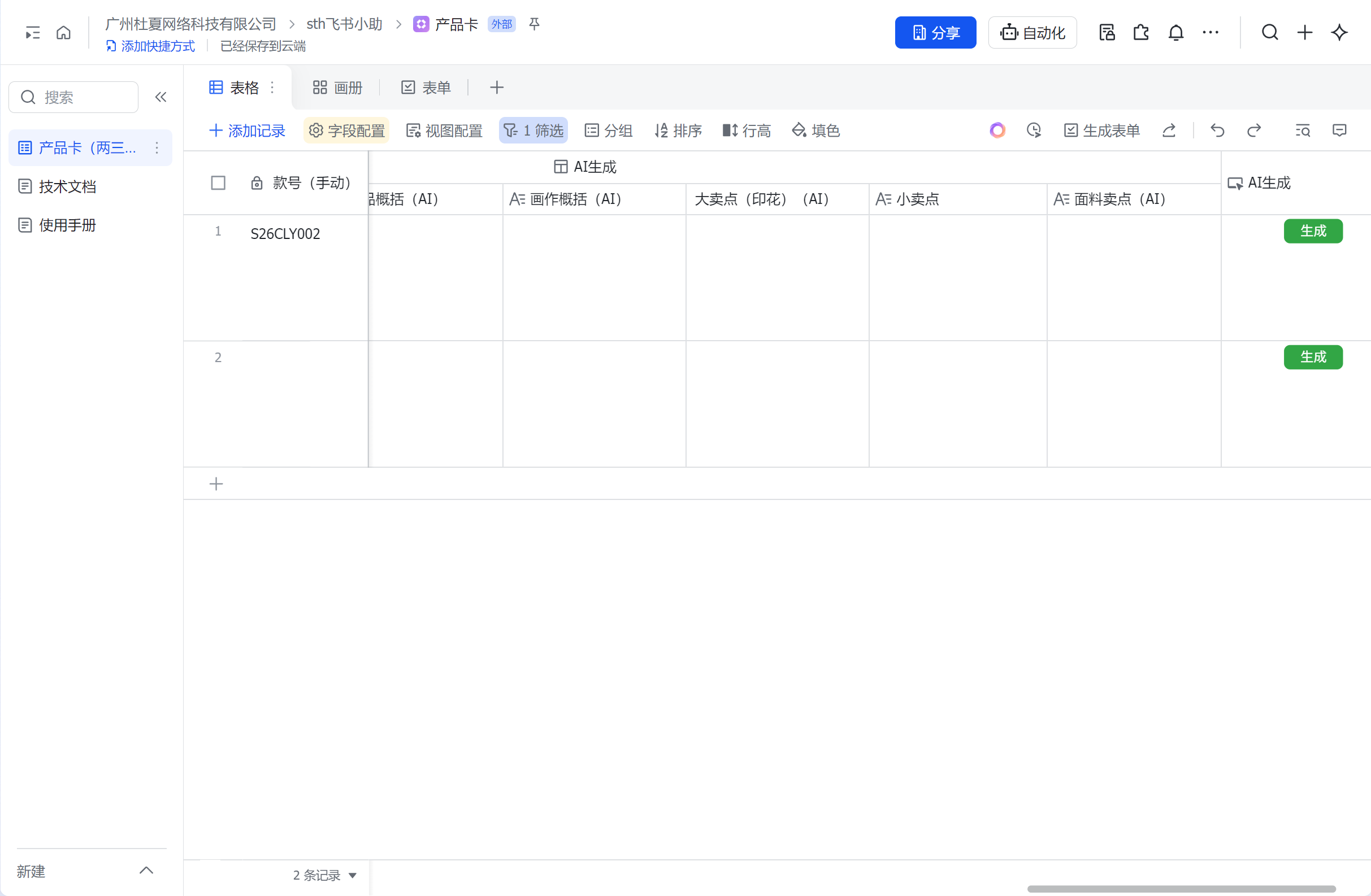1371x896 pixels.
Task: Click the extensions puzzle icon
Action: pos(1140,32)
